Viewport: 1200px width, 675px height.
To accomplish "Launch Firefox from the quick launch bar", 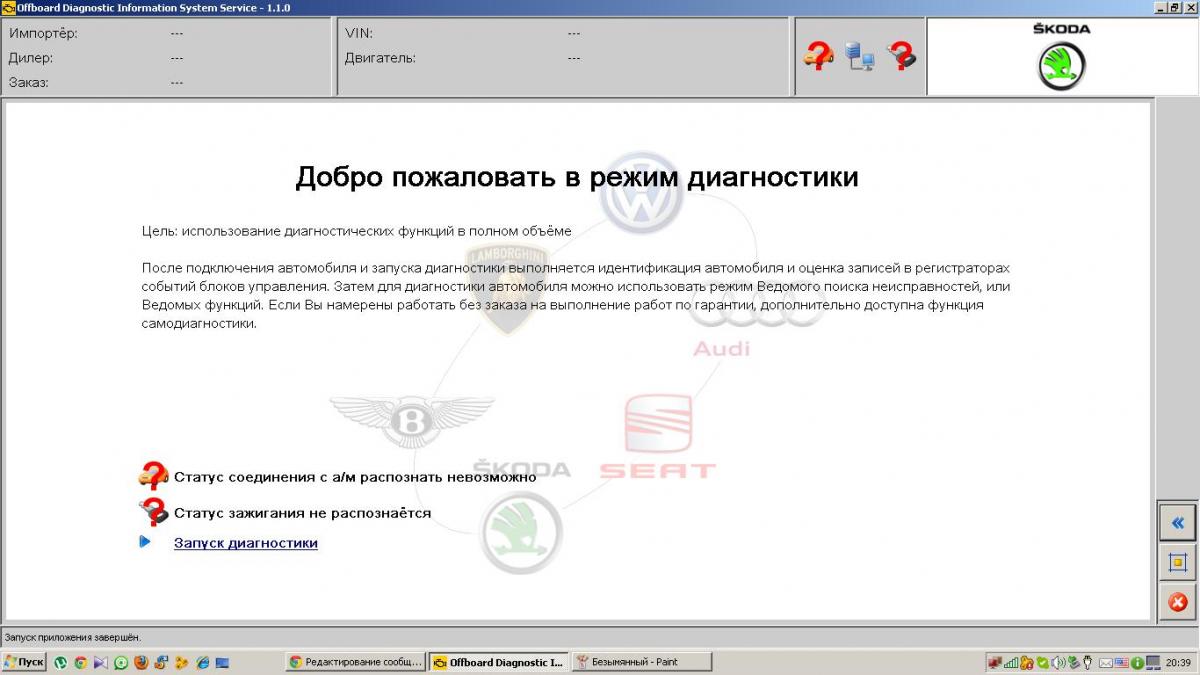I will pos(141,662).
